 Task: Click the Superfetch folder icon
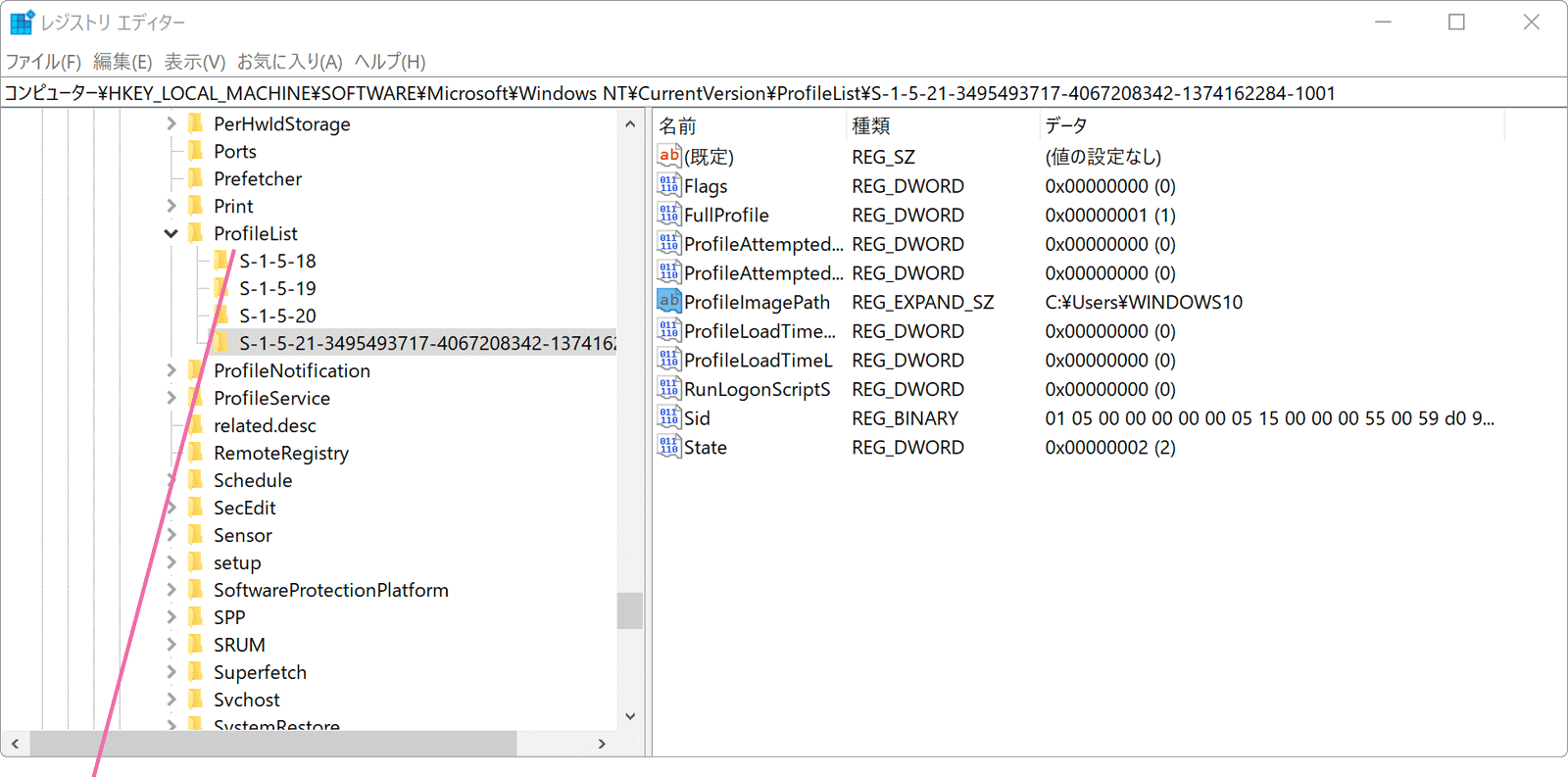point(195,672)
